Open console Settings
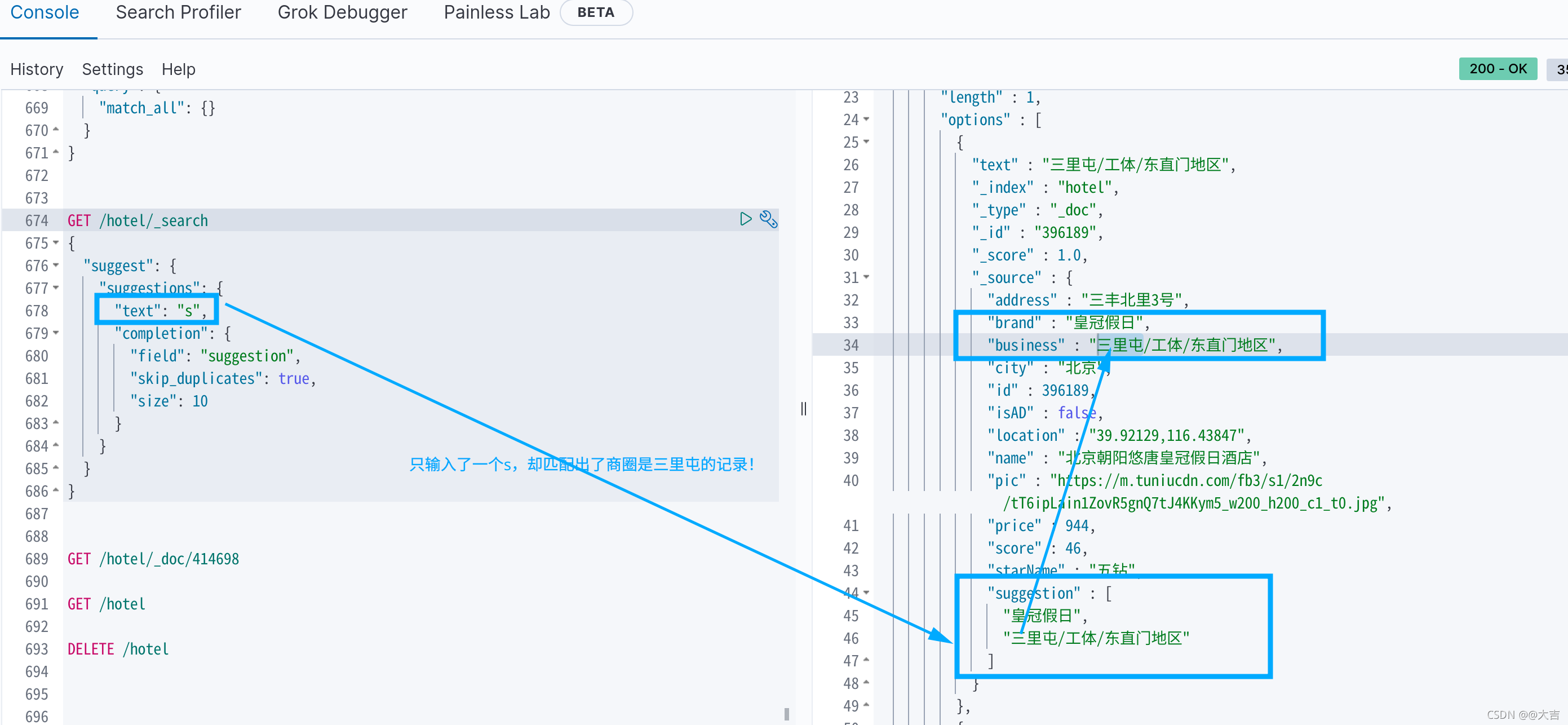The width and height of the screenshot is (1568, 725). [113, 69]
